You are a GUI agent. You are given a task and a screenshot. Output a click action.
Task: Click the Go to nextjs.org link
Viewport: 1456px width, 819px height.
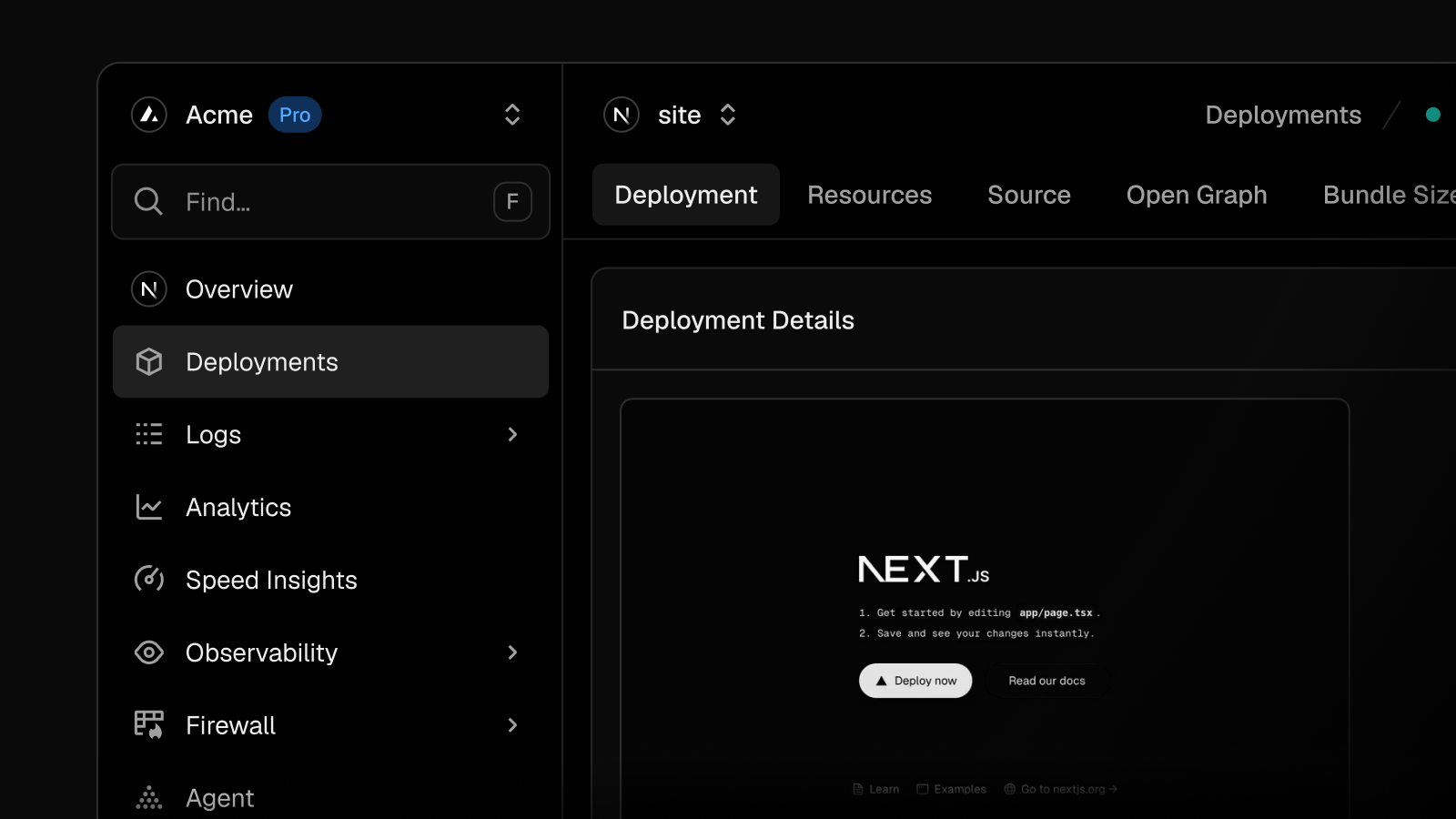pos(1061,789)
